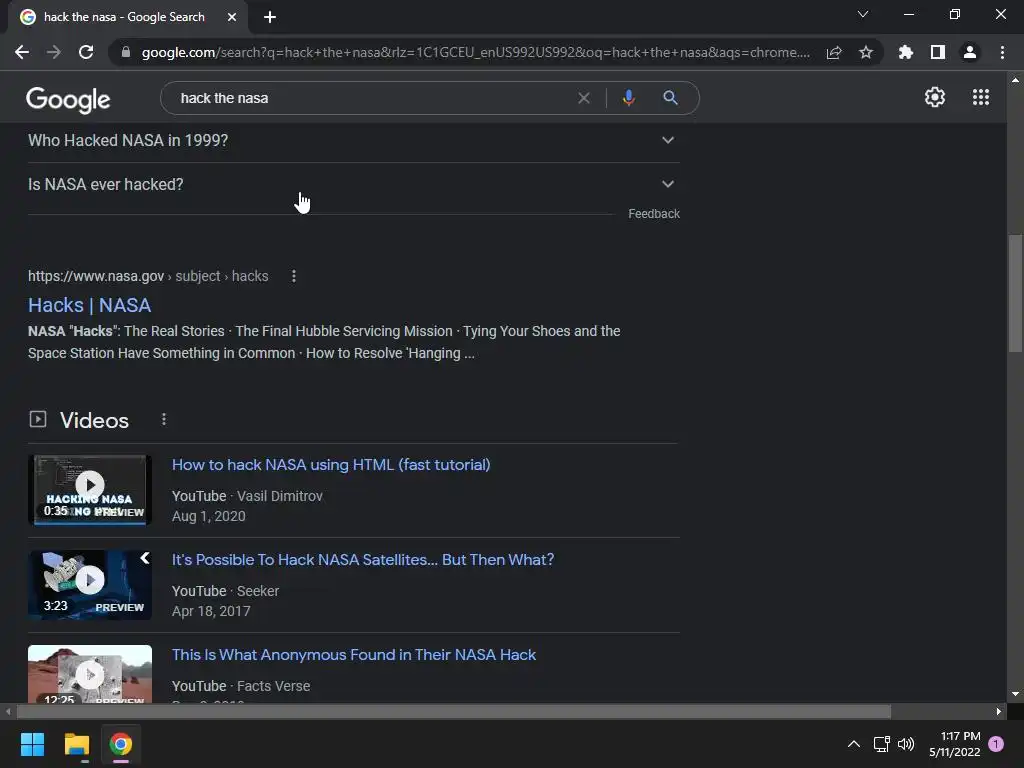Screen dimensions: 1024x768
Task: Click the Apr 18, 2017 date
Action: click(x=211, y=611)
